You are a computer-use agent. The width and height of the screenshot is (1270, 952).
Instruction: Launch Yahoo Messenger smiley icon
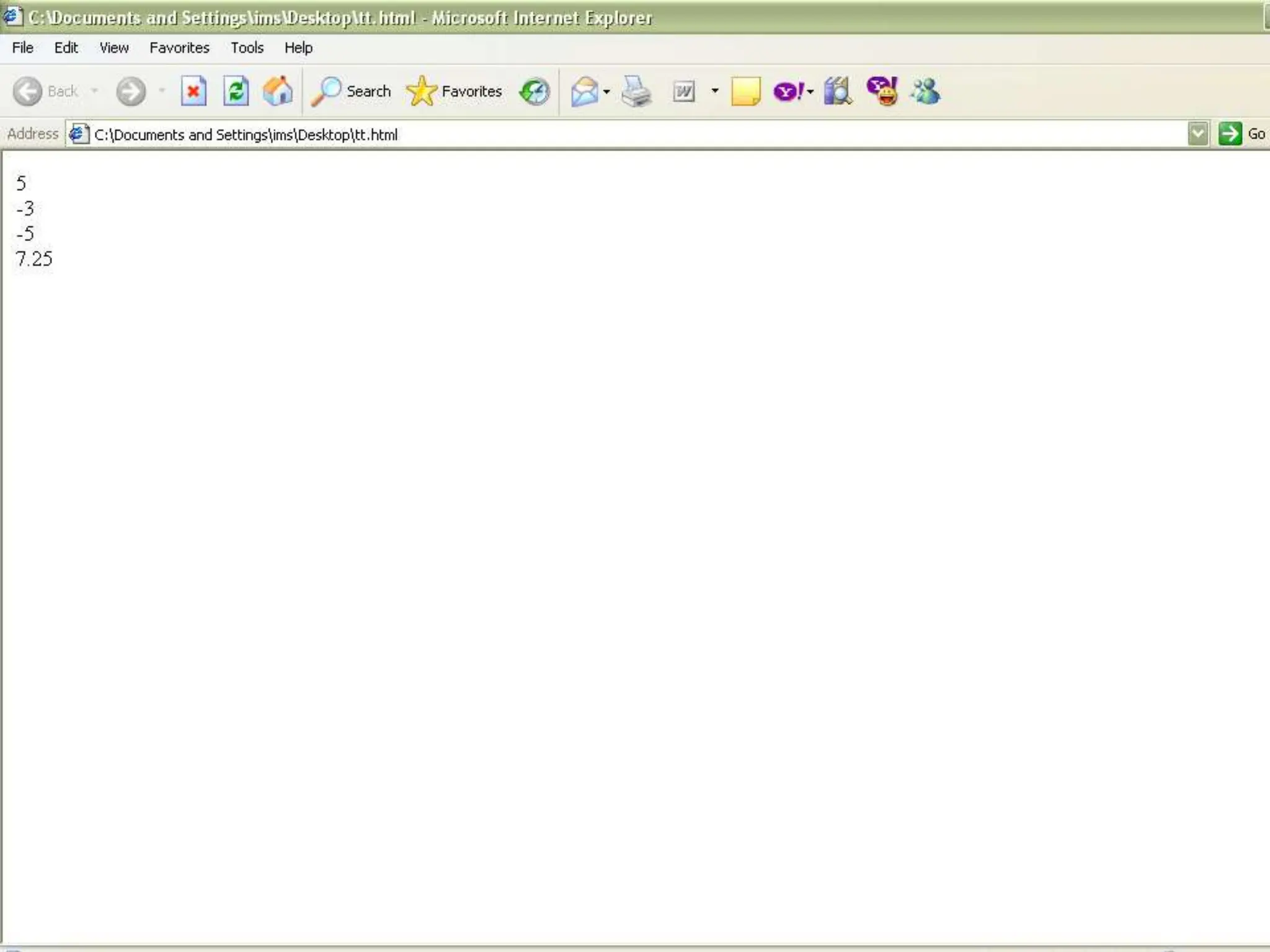882,92
